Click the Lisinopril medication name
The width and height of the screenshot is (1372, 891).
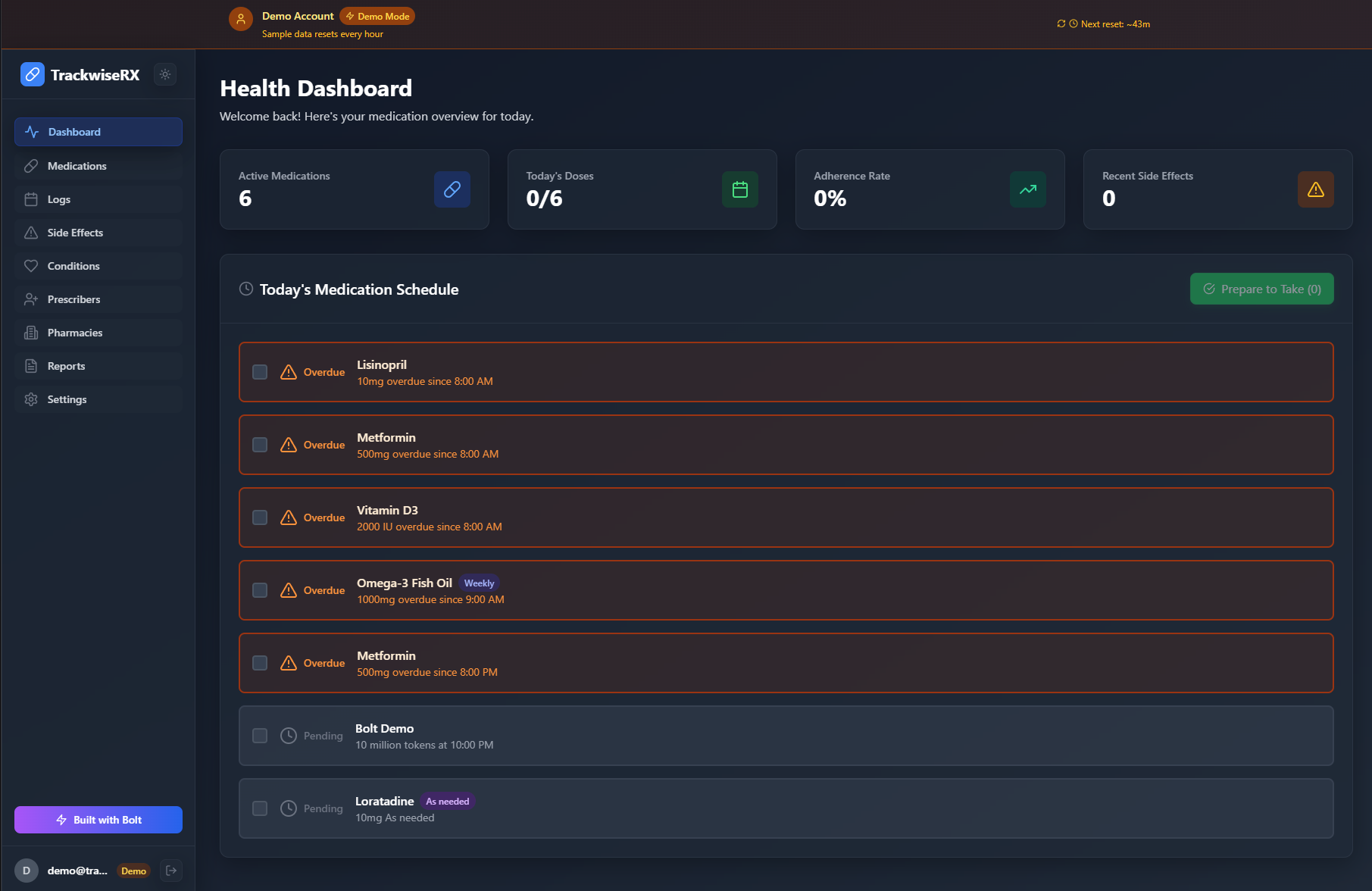382,364
